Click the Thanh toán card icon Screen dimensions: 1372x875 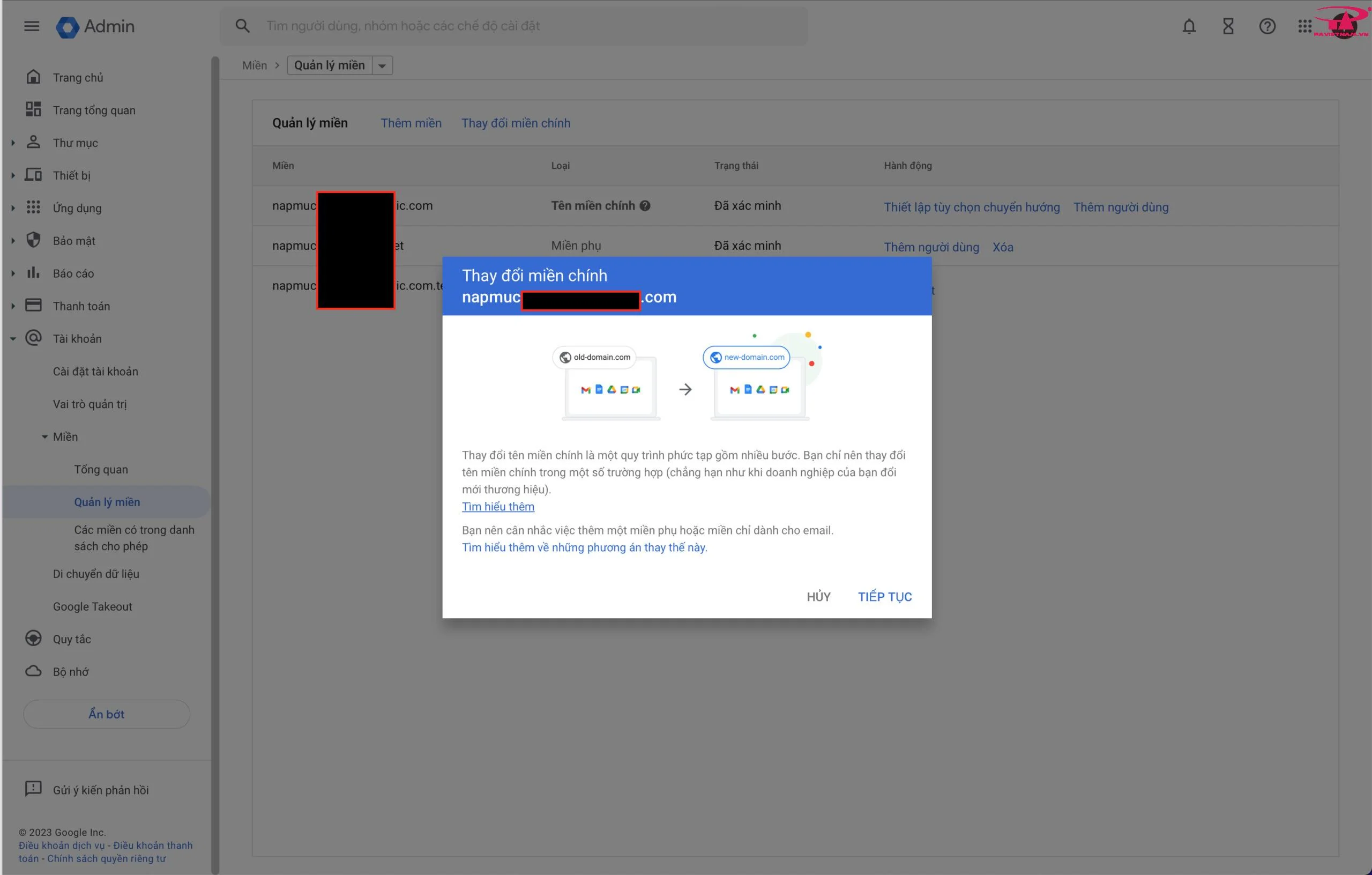[x=34, y=306]
